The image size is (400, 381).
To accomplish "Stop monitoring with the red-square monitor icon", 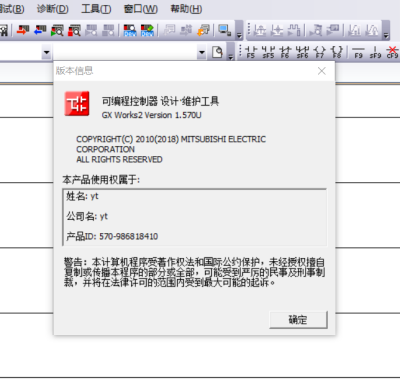I will click(x=74, y=30).
